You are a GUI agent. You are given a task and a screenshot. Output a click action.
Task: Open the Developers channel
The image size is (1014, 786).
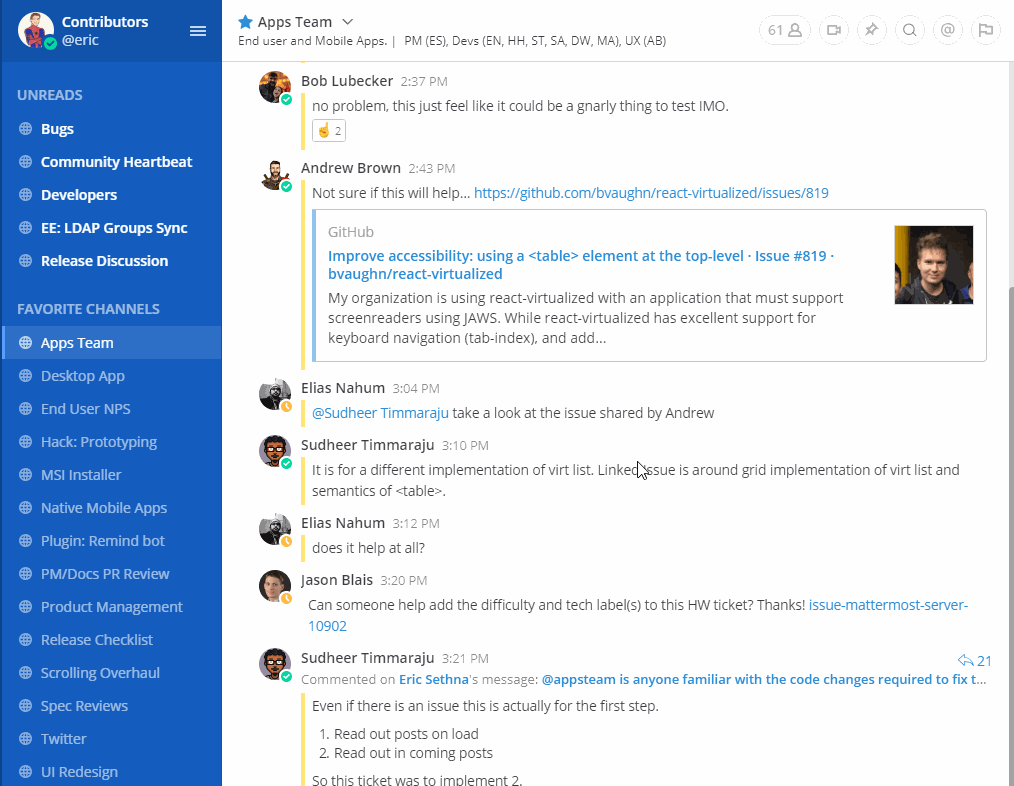pos(111,195)
